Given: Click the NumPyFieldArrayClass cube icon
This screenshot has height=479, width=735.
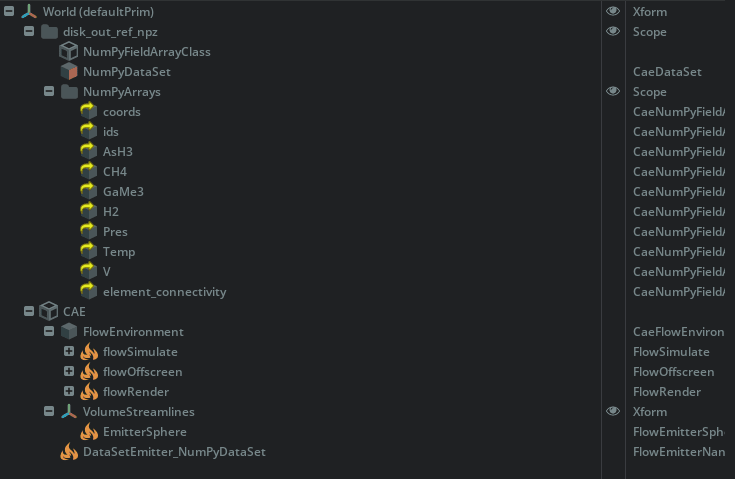Looking at the screenshot, I should point(69,51).
